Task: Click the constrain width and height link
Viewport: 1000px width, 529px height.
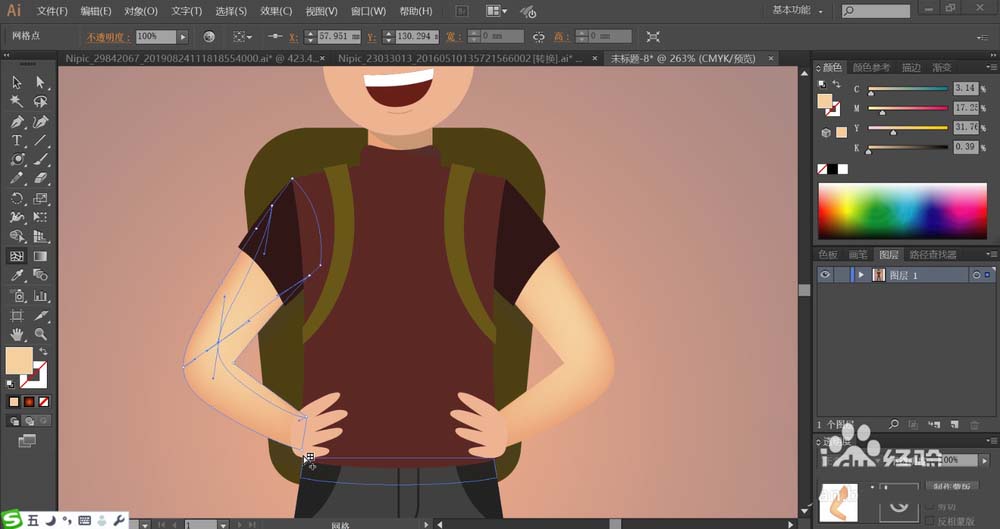Action: point(539,36)
